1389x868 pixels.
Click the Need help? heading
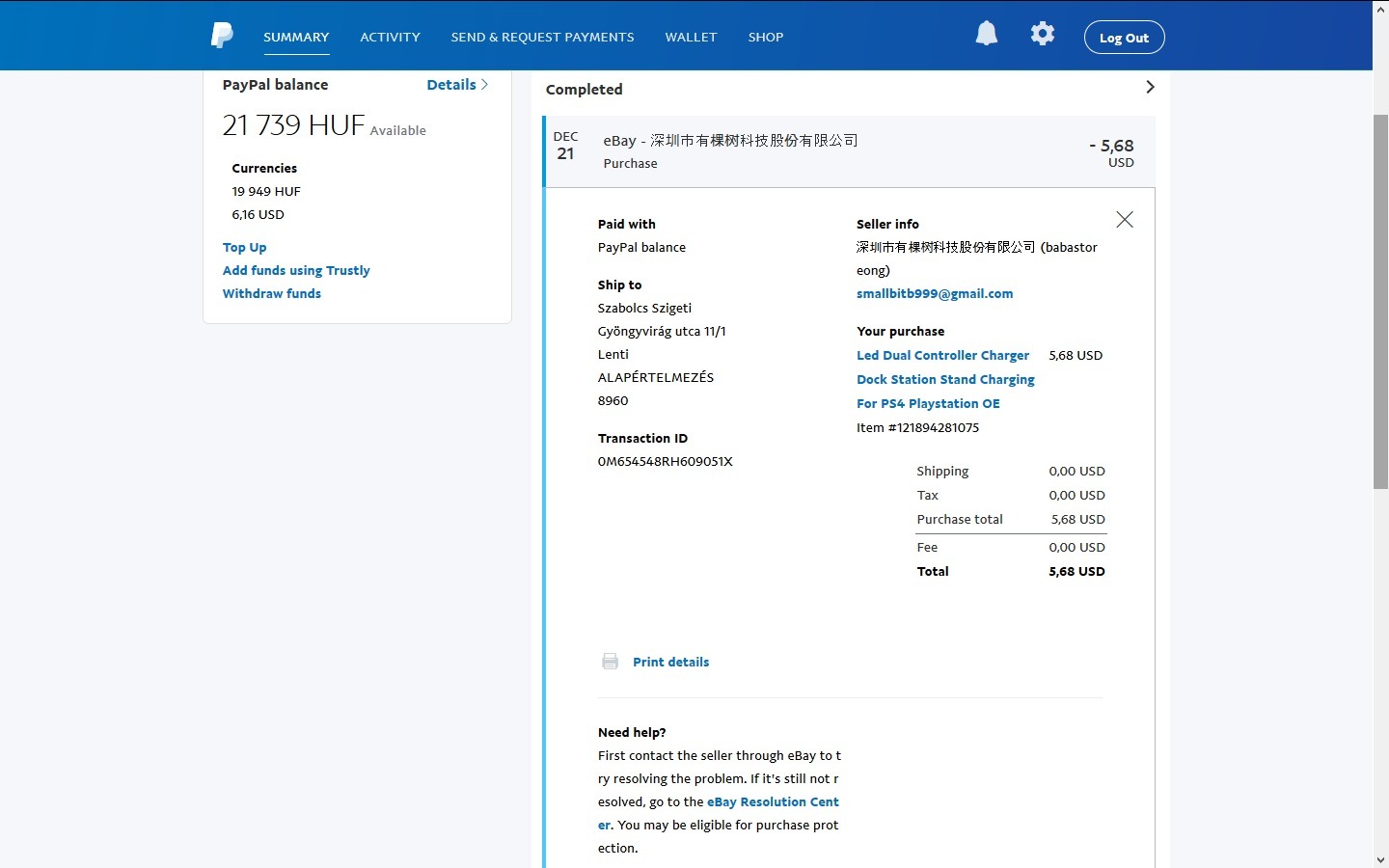coord(632,733)
